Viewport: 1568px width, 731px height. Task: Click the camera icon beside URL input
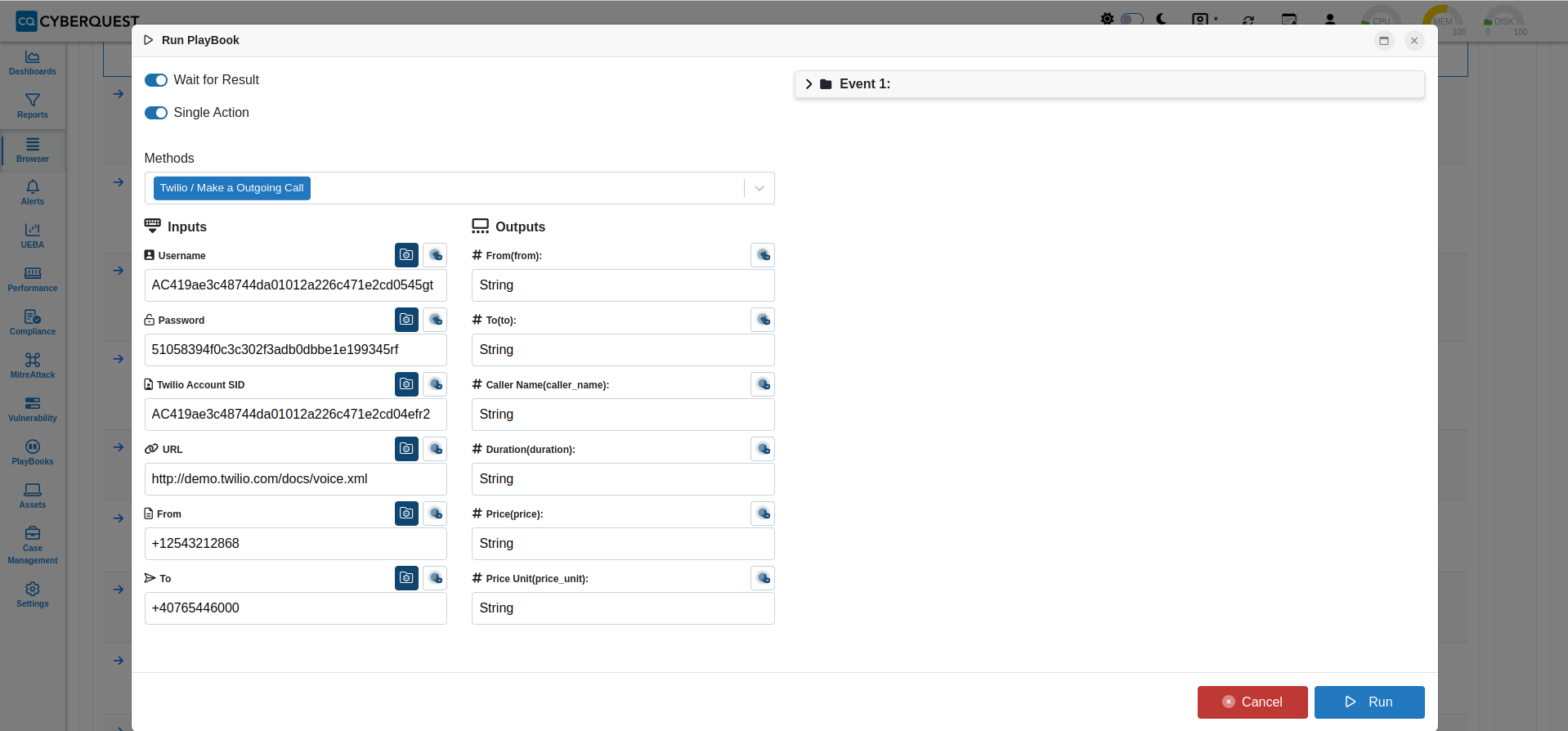[406, 449]
